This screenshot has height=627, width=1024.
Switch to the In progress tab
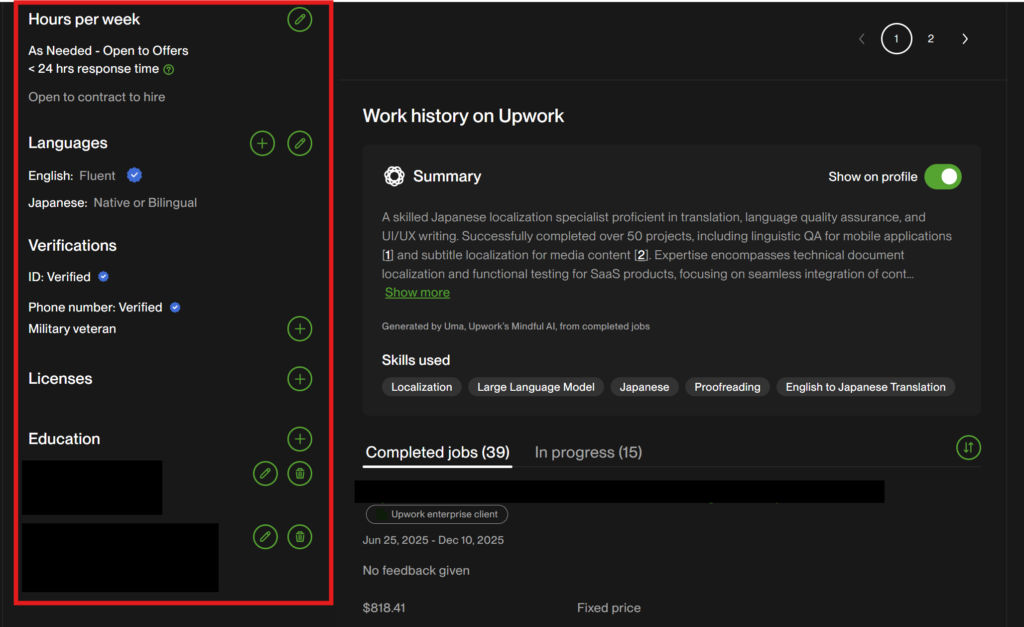[x=588, y=452]
